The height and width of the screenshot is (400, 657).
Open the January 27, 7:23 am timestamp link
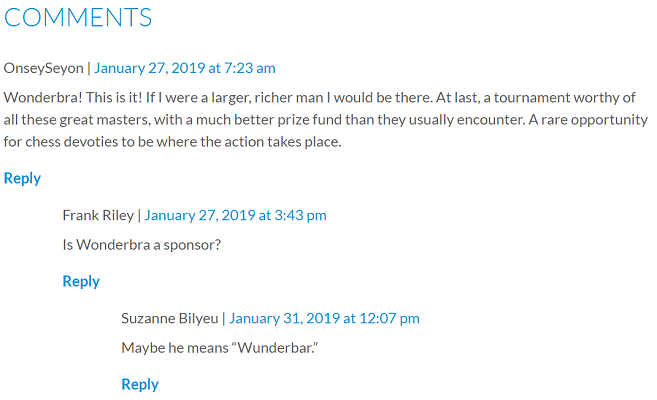[x=185, y=68]
